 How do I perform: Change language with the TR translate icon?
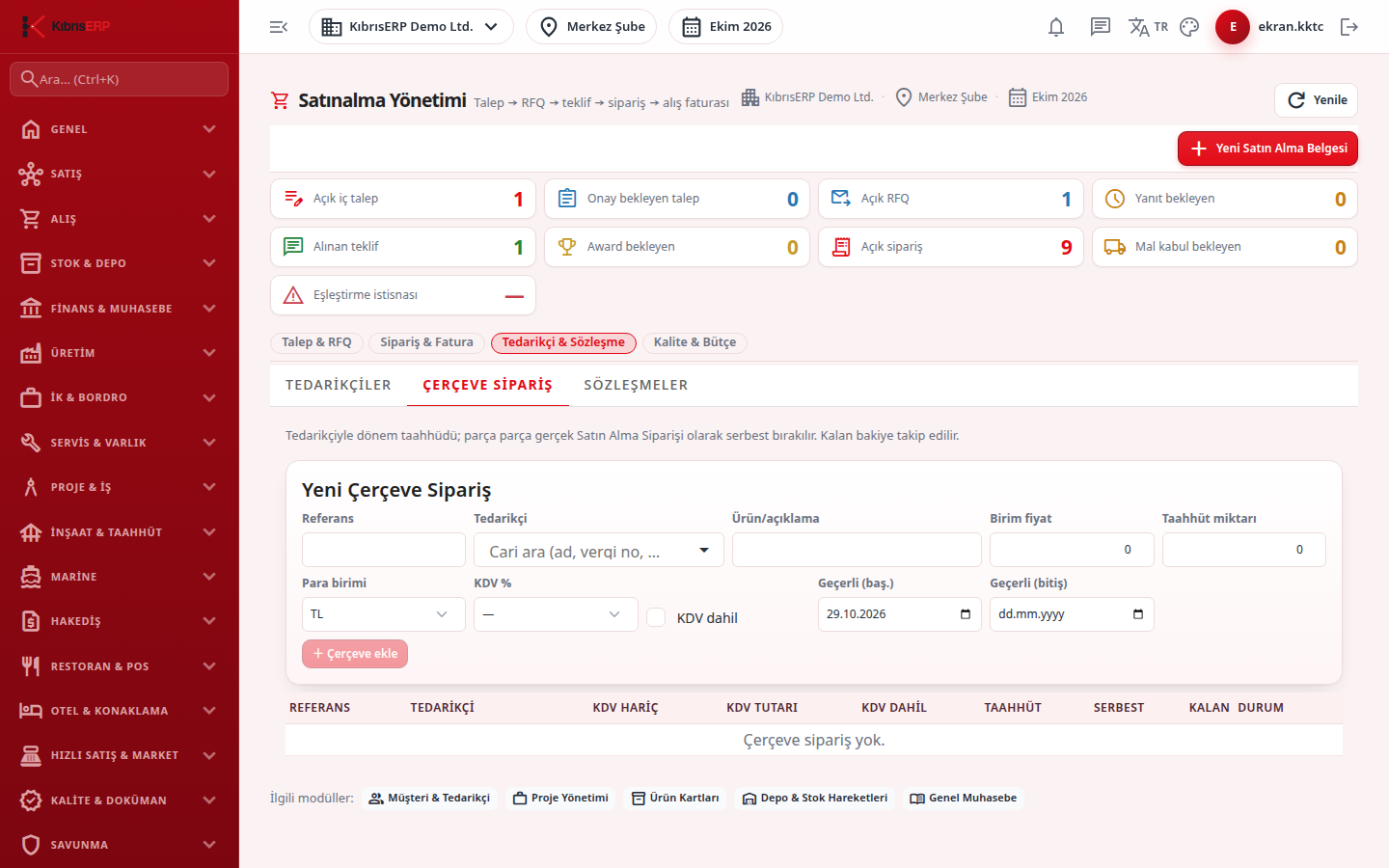(x=1148, y=27)
